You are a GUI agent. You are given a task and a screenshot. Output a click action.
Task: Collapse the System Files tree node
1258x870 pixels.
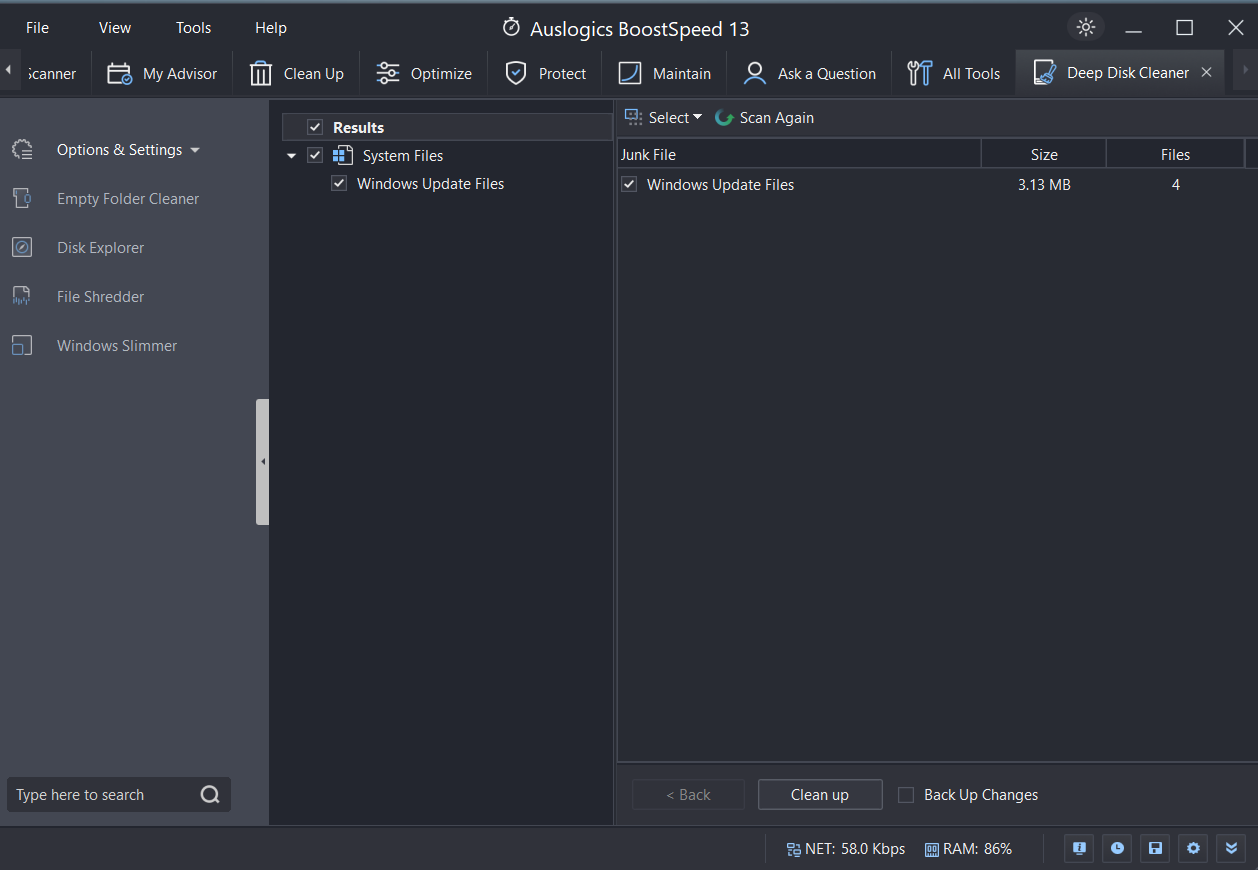(x=292, y=156)
